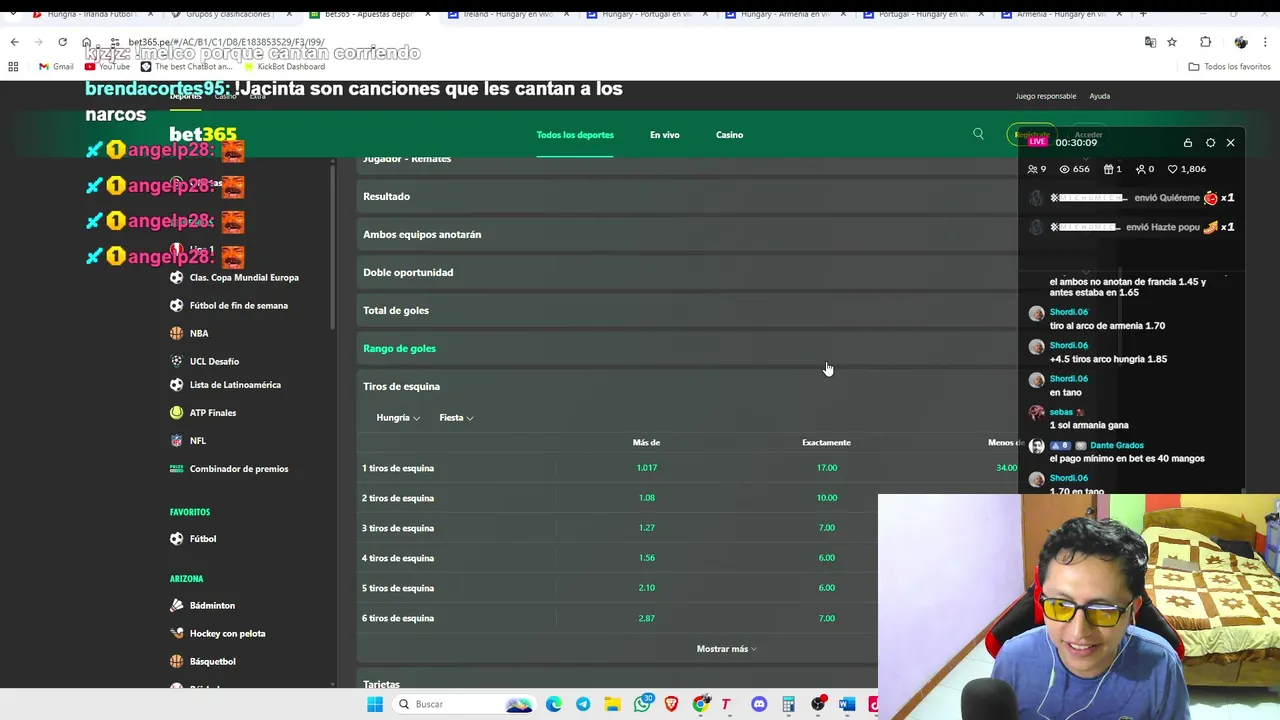Open KickBot Dashboard bookmark
This screenshot has width=1280, height=720.
tap(284, 67)
